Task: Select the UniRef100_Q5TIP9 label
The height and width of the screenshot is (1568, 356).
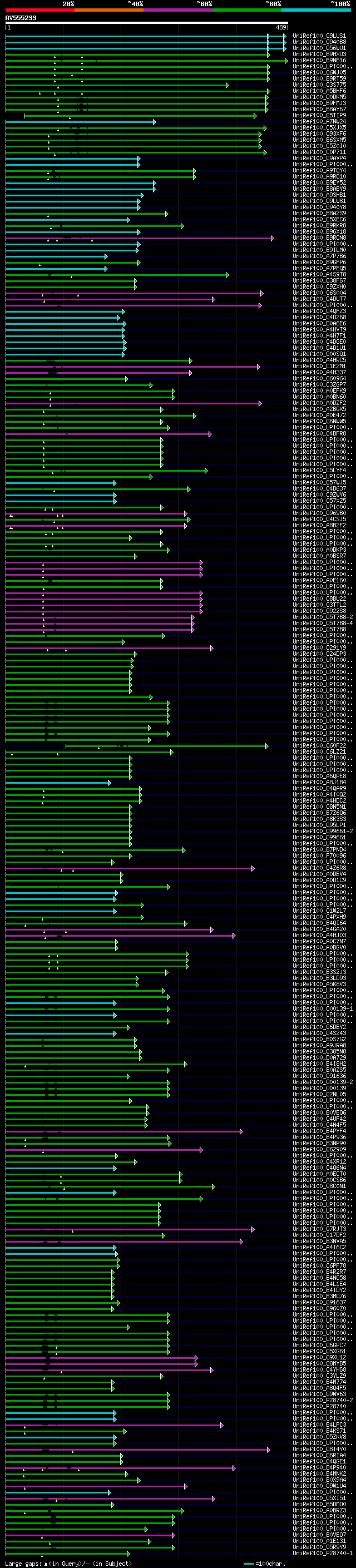Action: [x=319, y=116]
